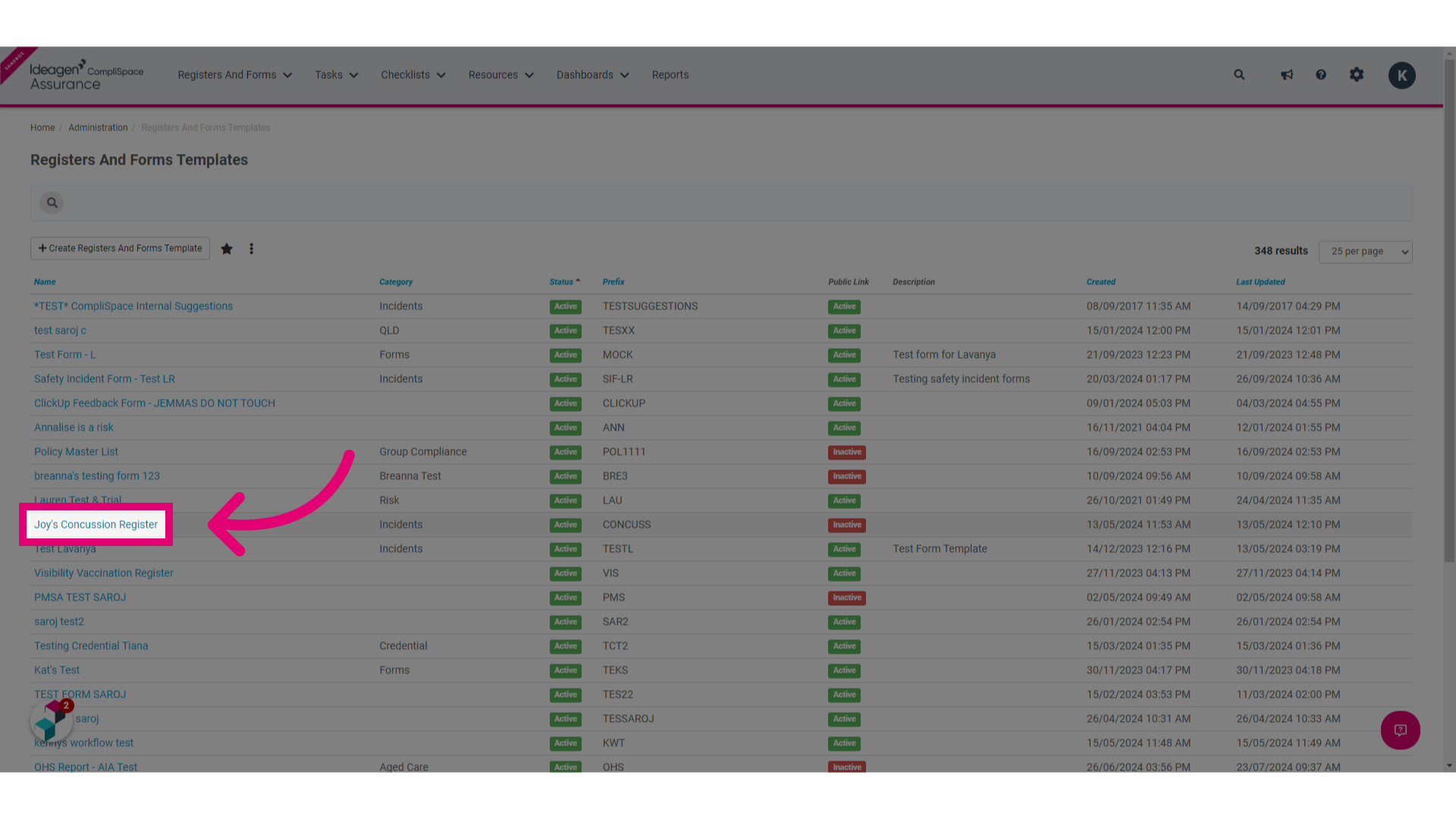This screenshot has width=1456, height=819.
Task: Expand the Checklists menu
Action: [x=413, y=75]
